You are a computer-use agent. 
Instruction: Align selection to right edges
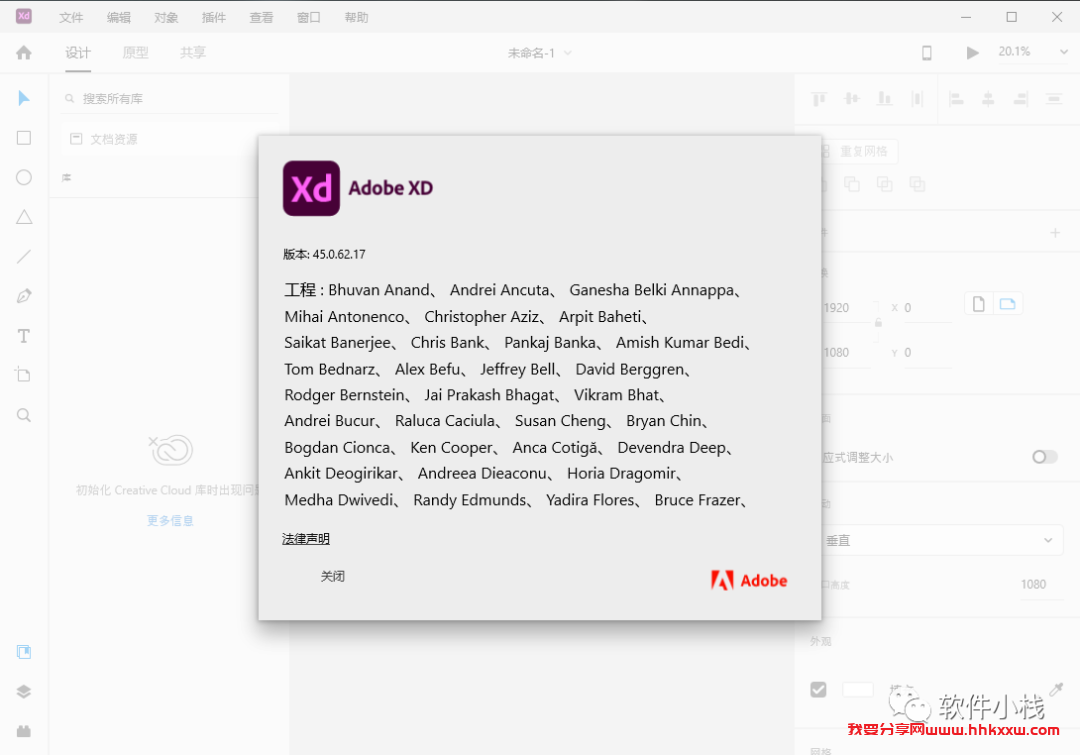click(1021, 99)
